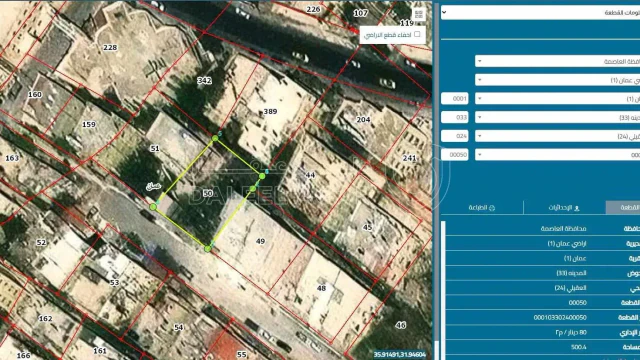Click parcel label '204' on the map
The height and width of the screenshot is (360, 640).
(363, 119)
